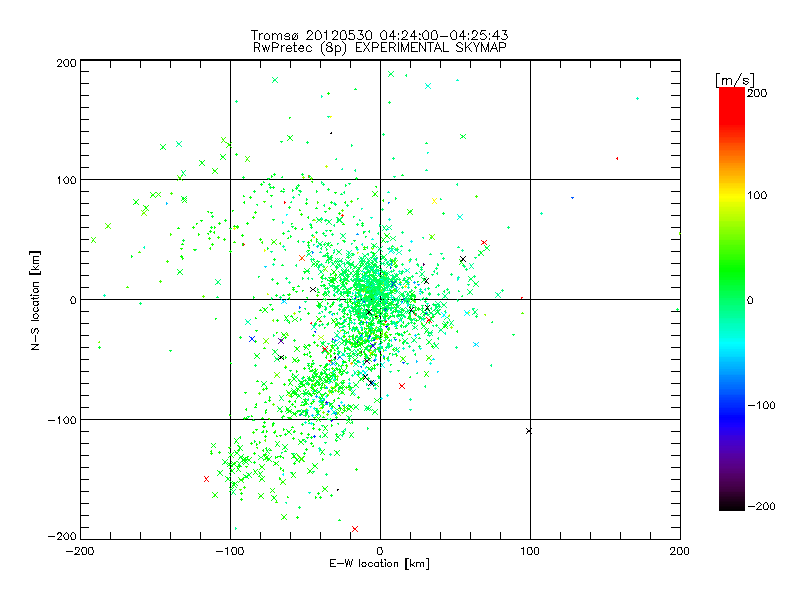Select the isolated black X near E-W 100, N-S -110

click(529, 431)
